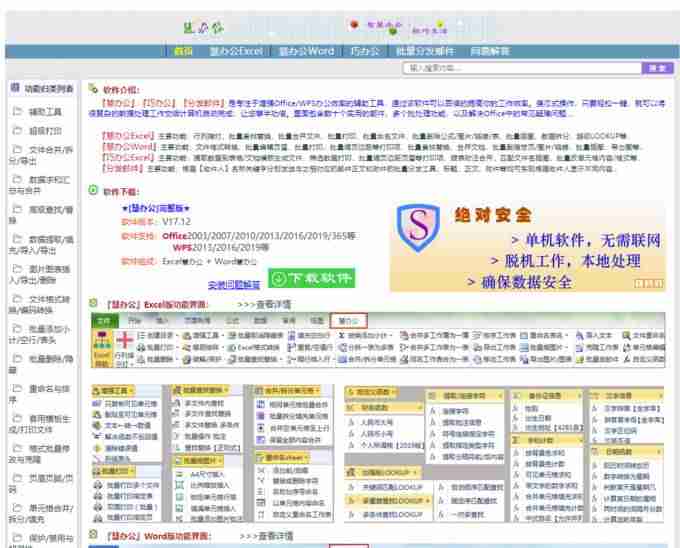
Task: Open the 重命名与排序 category
Action: (40, 394)
